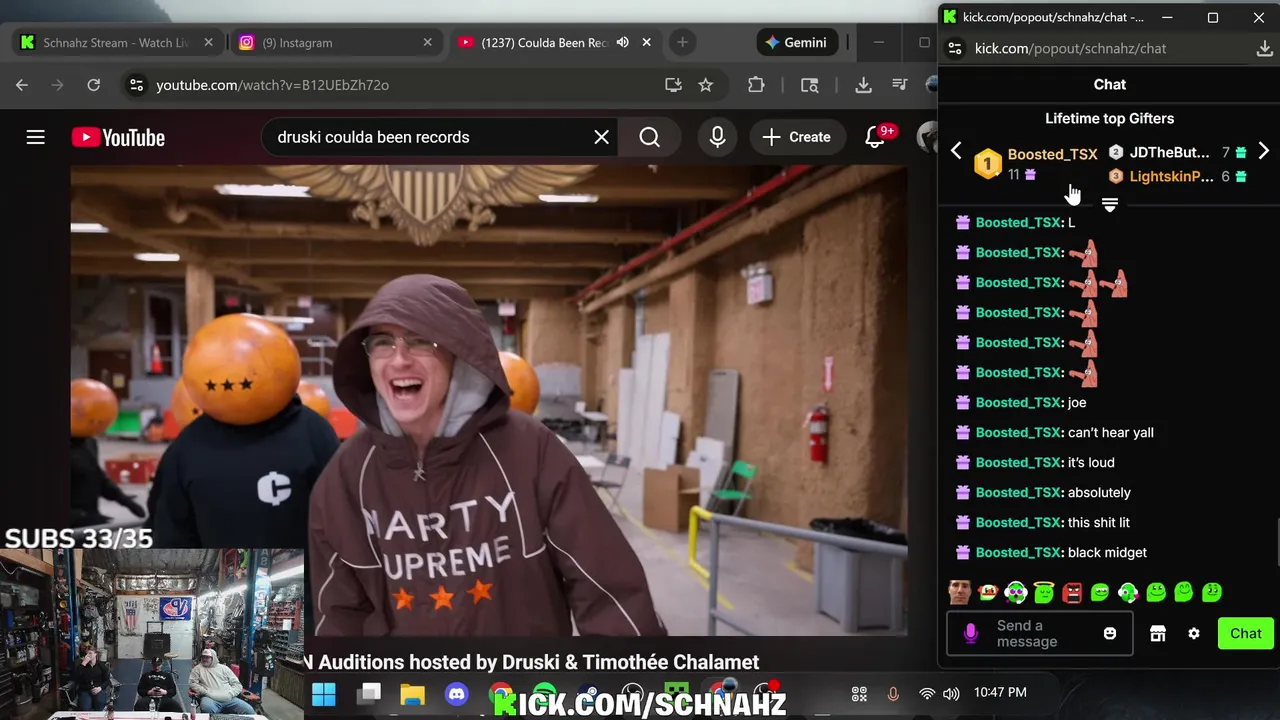This screenshot has height=720, width=1280.
Task: Open the Kick shop storefront icon
Action: coord(1158,634)
